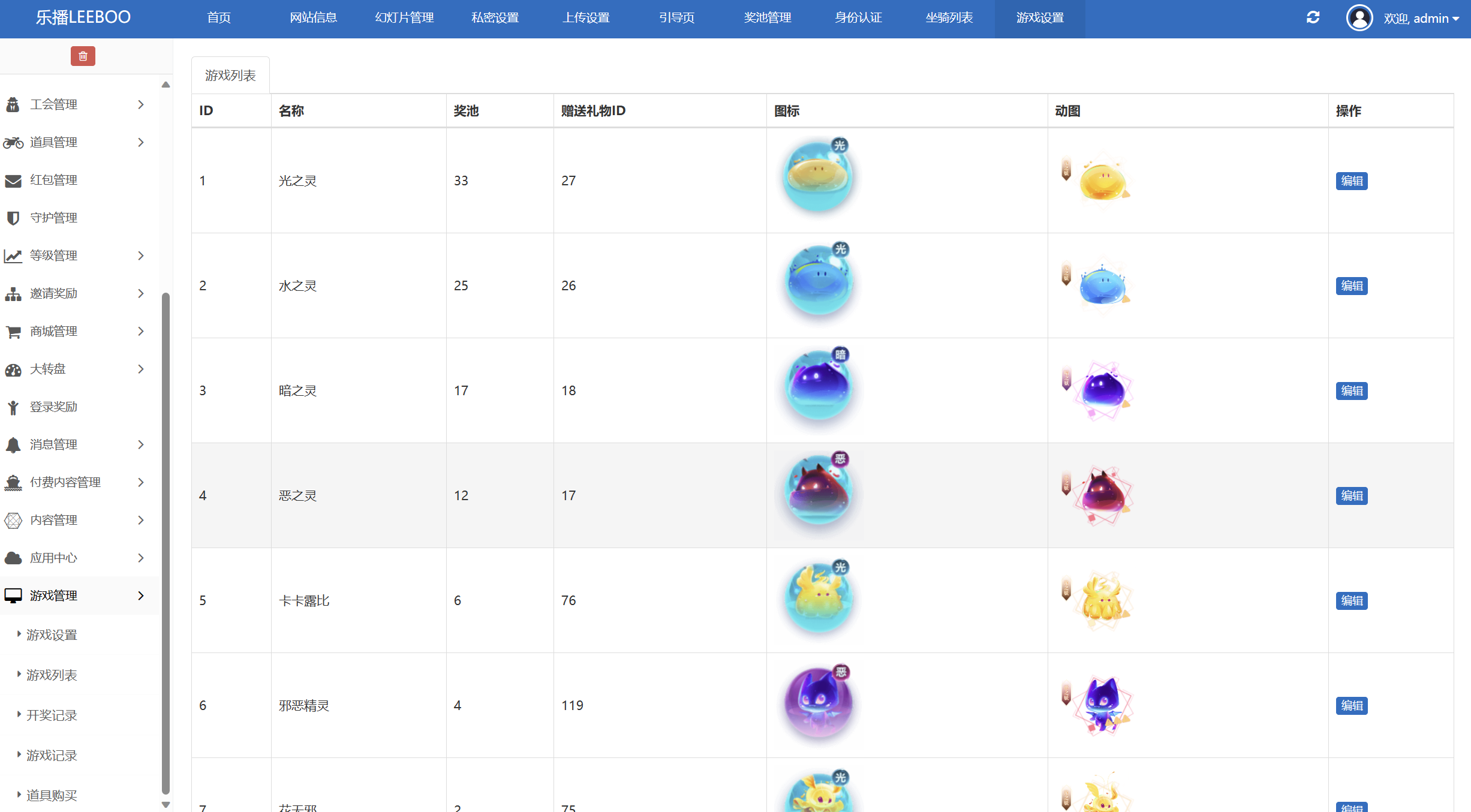Click 编辑 button for 光之灵

1351,181
